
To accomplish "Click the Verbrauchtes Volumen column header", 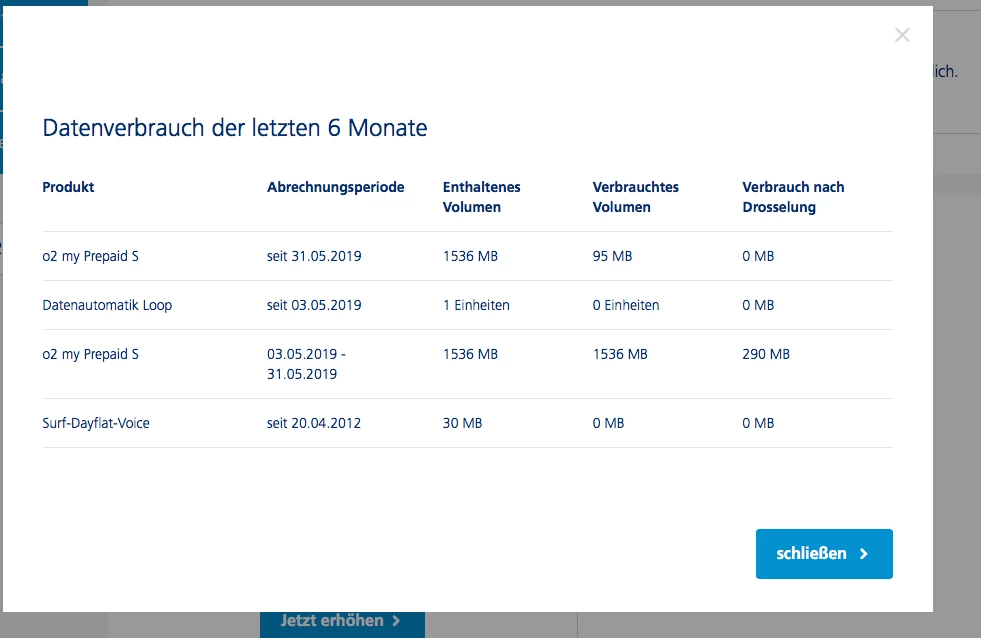I will 635,197.
